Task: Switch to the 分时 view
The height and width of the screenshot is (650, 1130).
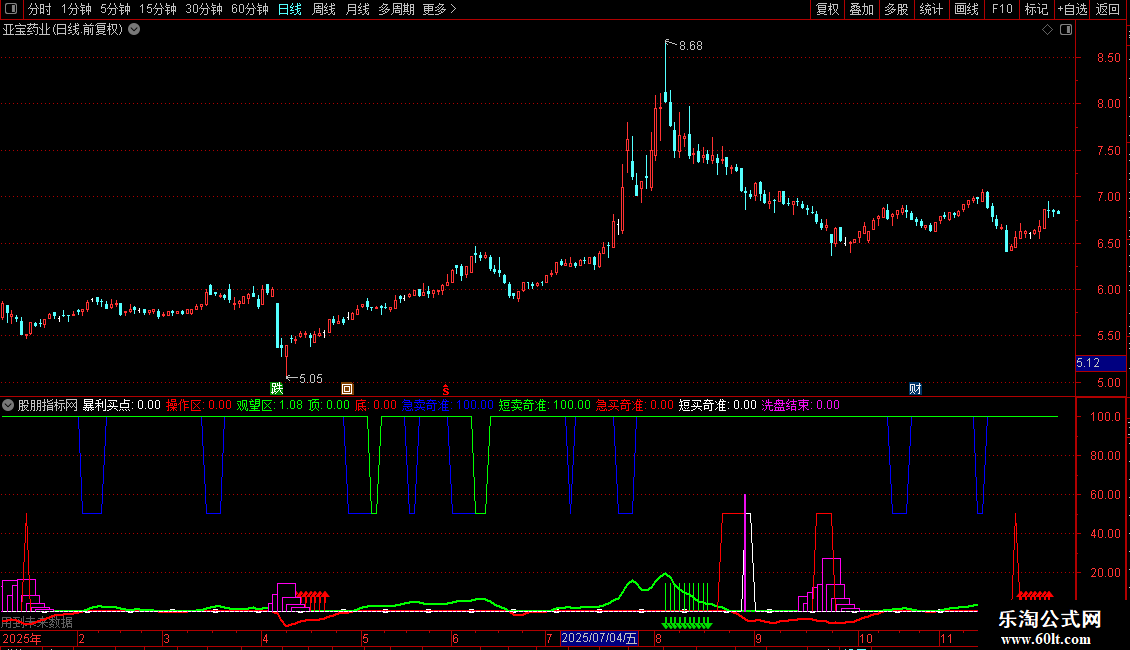Action: (40, 9)
